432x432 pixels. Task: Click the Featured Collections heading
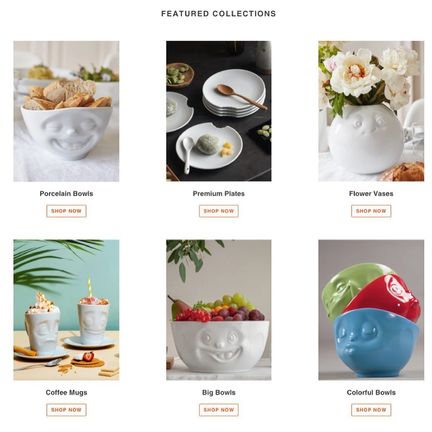(219, 14)
